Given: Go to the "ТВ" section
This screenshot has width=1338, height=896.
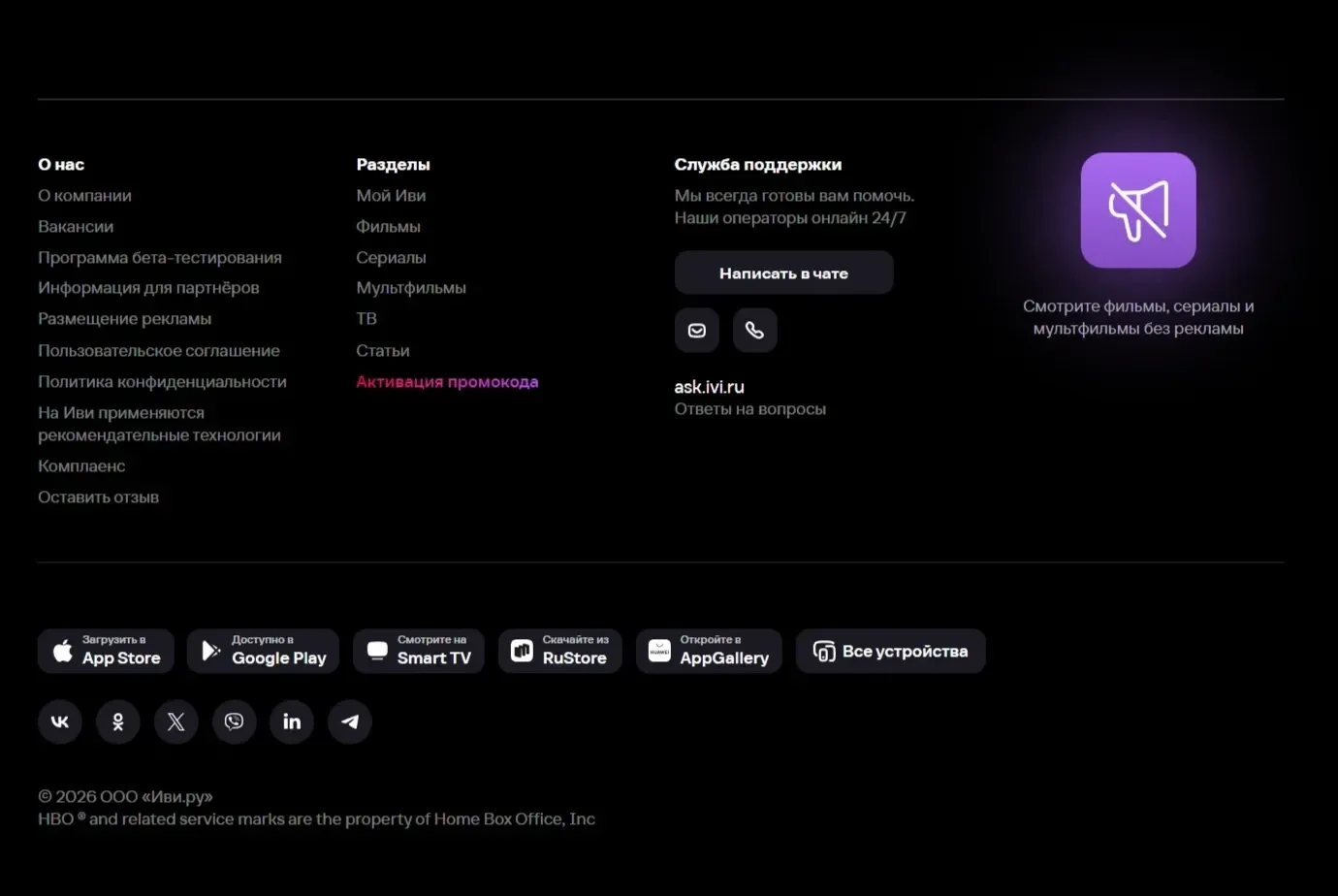Looking at the screenshot, I should (x=366, y=319).
